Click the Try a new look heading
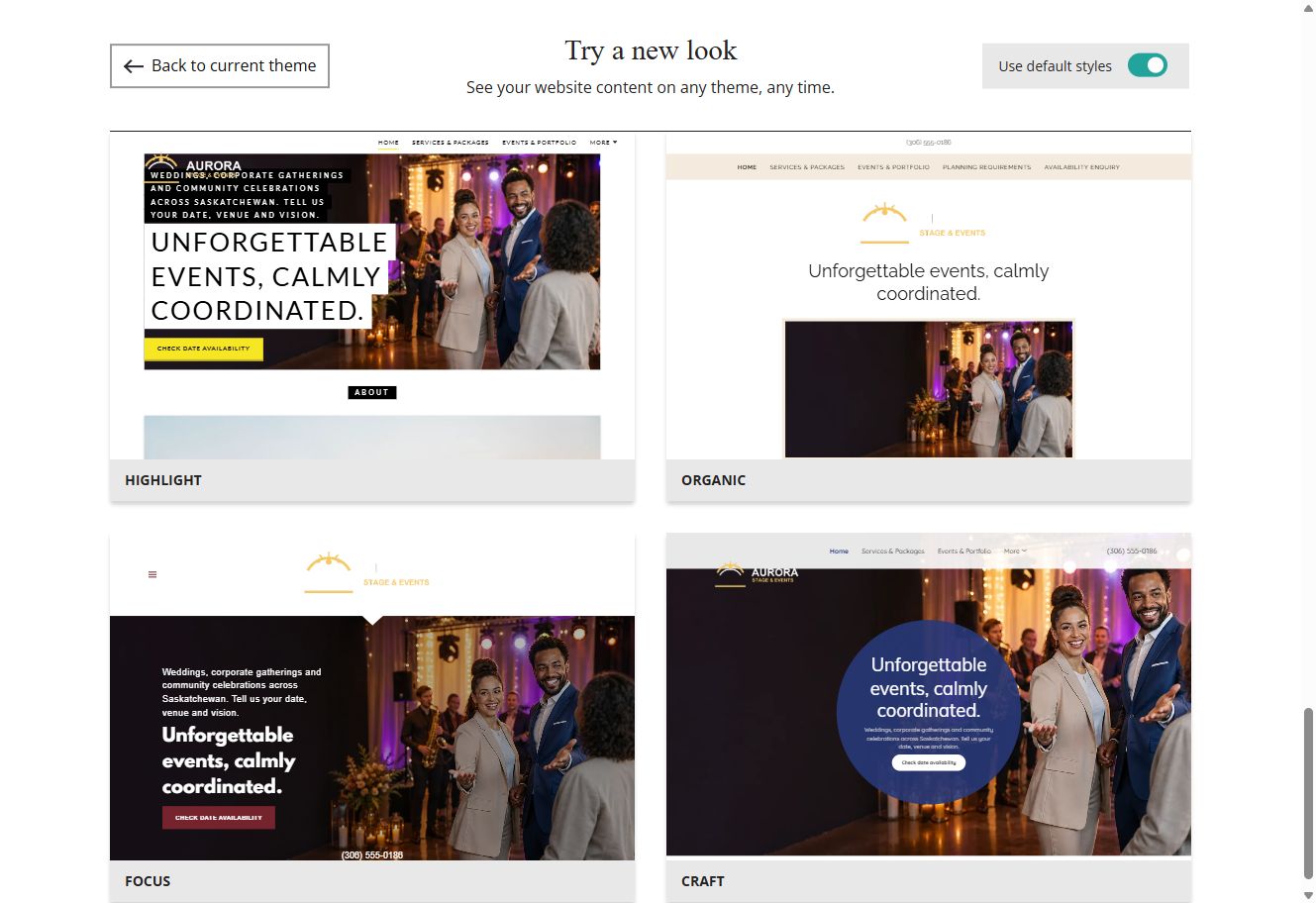 pos(651,50)
